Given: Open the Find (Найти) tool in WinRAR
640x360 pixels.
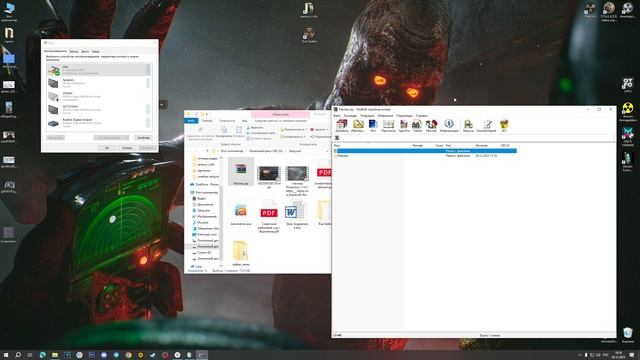Looking at the screenshot, I should (417, 125).
